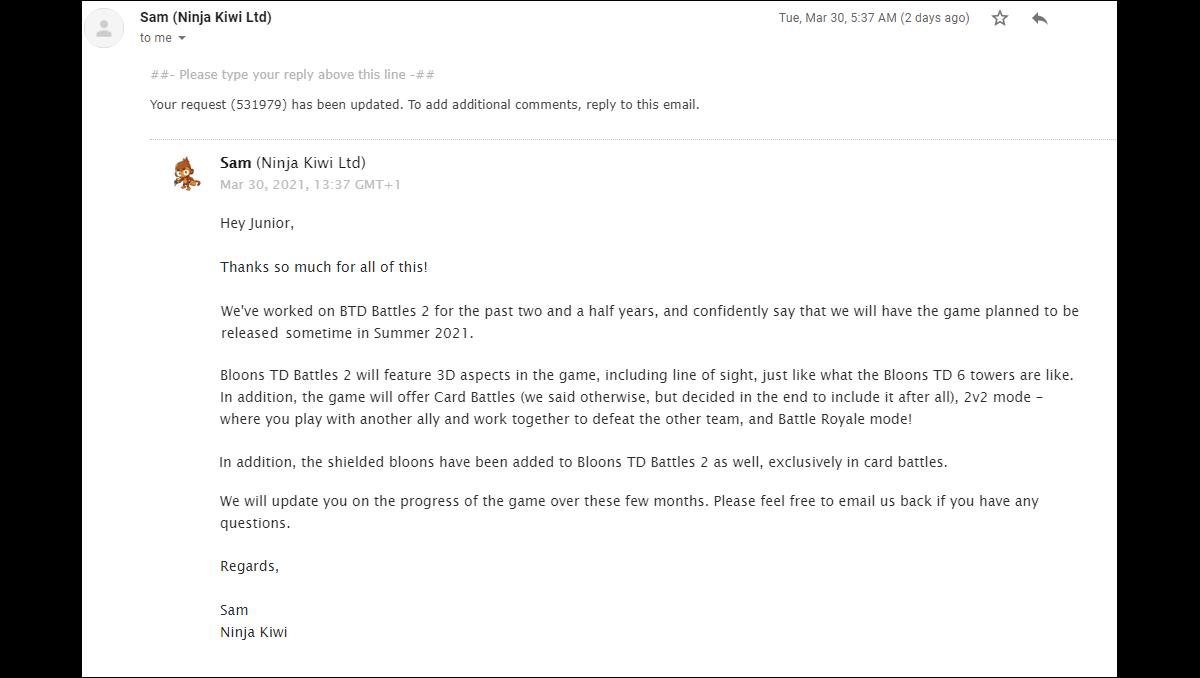Click the "Ninja Kiwi" signature line
This screenshot has height=678, width=1200.
(x=254, y=632)
